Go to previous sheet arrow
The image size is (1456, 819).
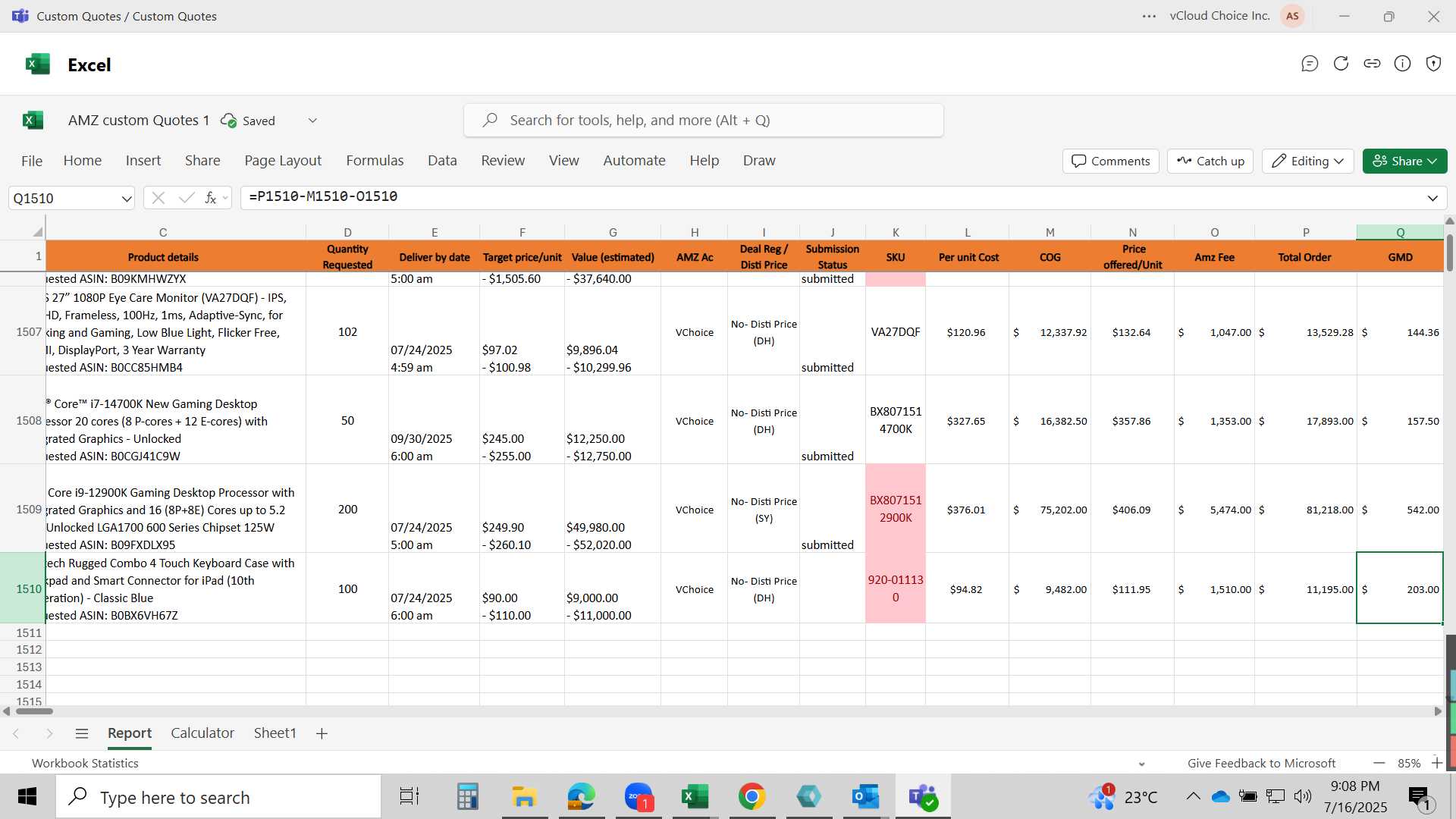pos(16,733)
